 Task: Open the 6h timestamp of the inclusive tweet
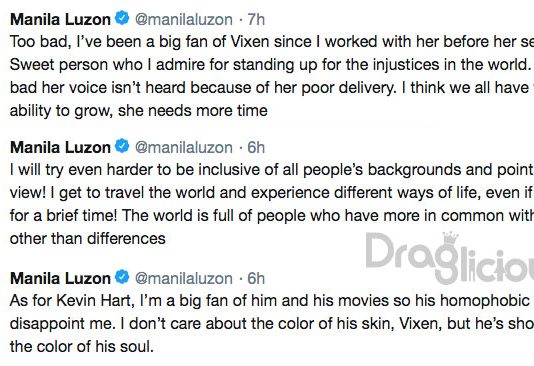tap(256, 147)
